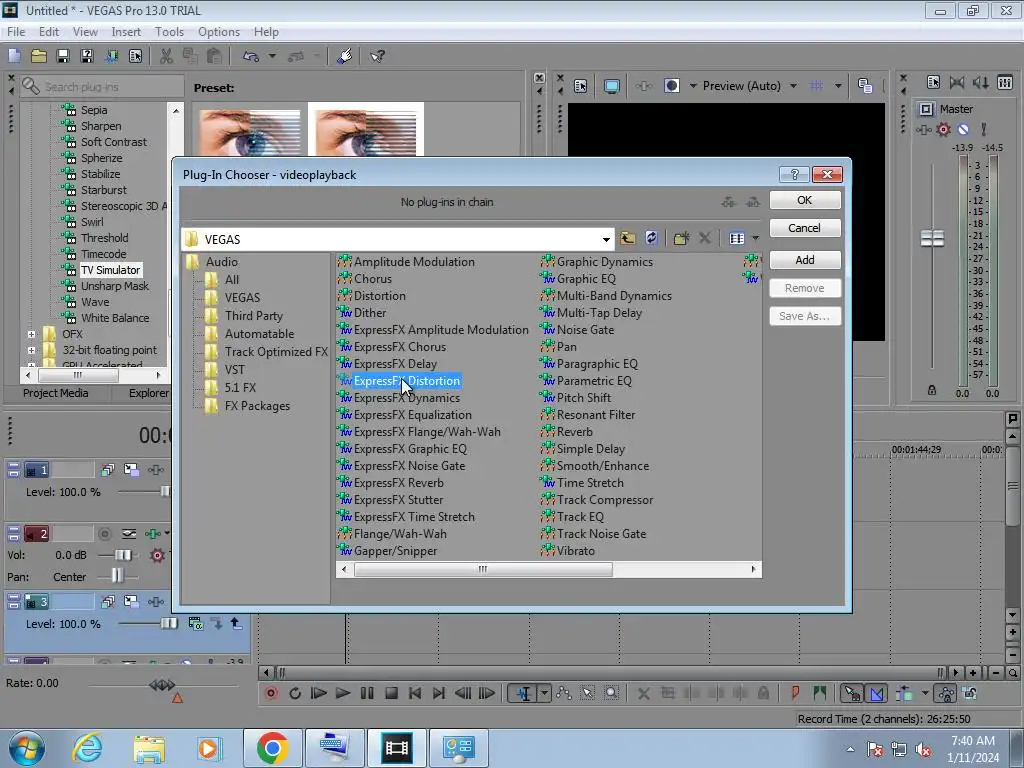The width and height of the screenshot is (1024, 768).
Task: Click Cancel in the Plug-In Chooser
Action: coord(805,228)
